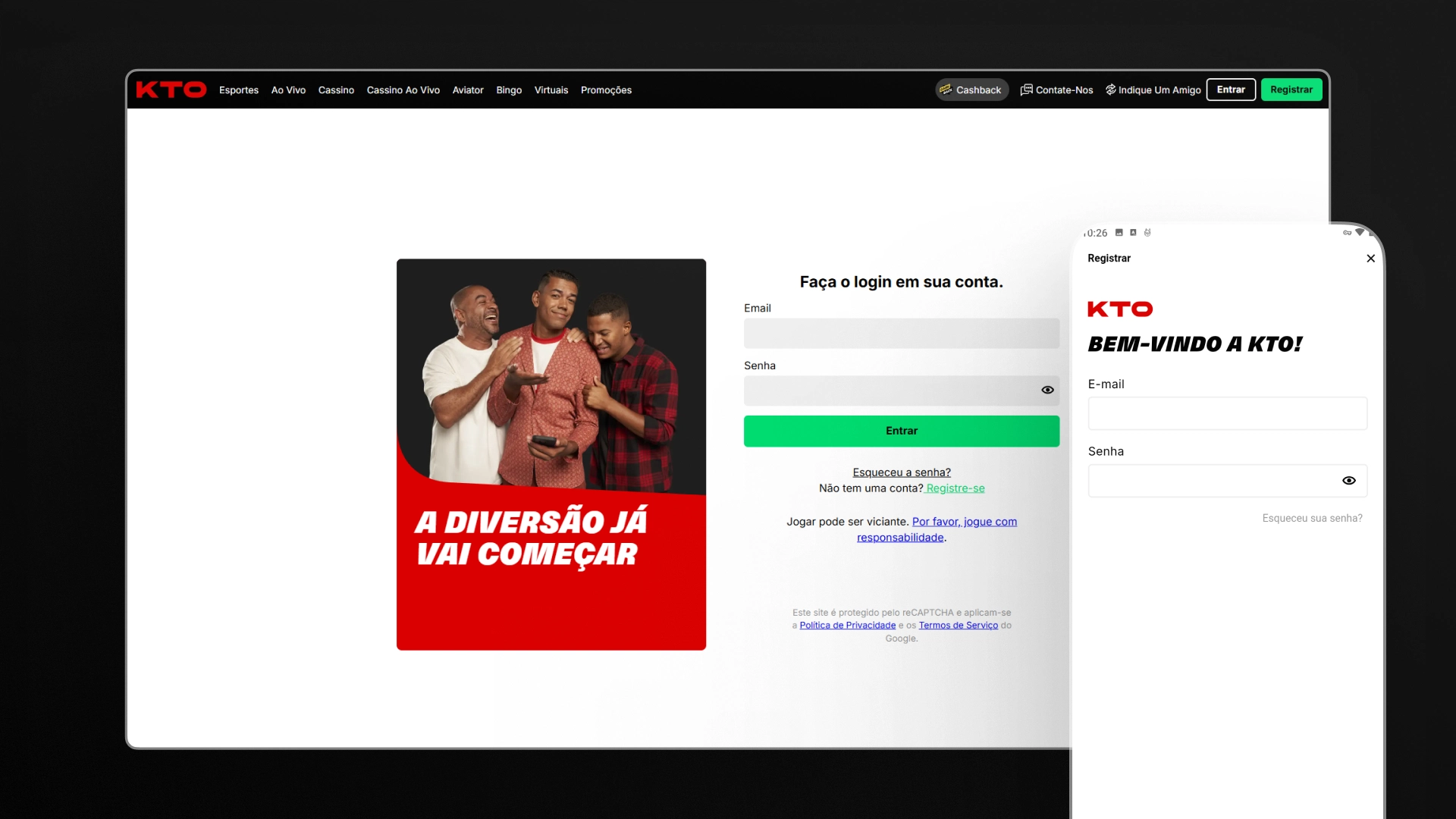Click Registre-se to create an account
This screenshot has width=1456, height=819.
tap(955, 488)
